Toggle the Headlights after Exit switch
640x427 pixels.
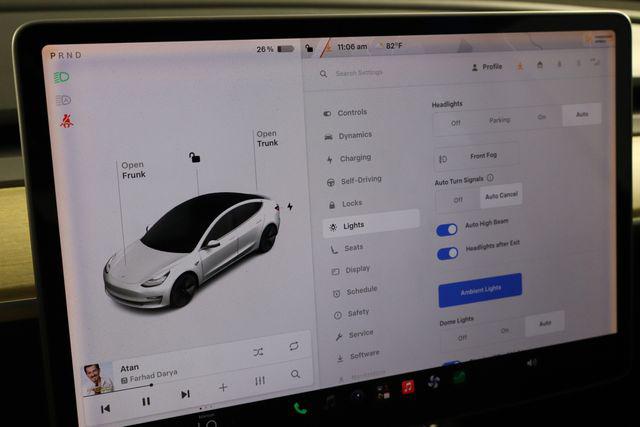click(x=447, y=254)
